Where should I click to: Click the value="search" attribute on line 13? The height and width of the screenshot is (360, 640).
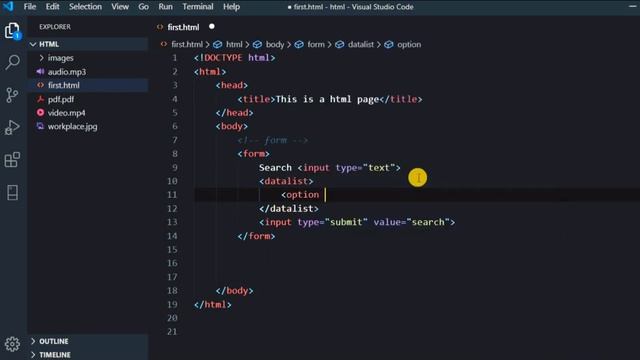411,222
